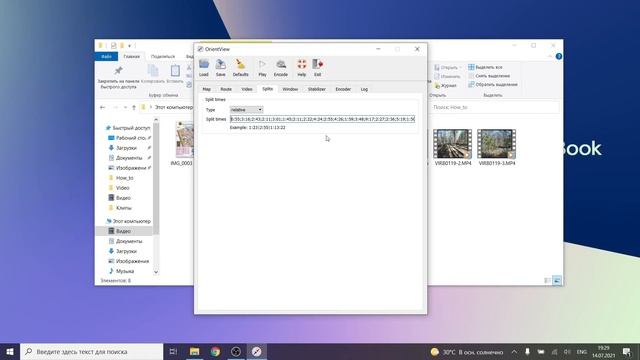640x360 pixels.
Task: Click the Windows taskbar search box
Action: (91, 351)
